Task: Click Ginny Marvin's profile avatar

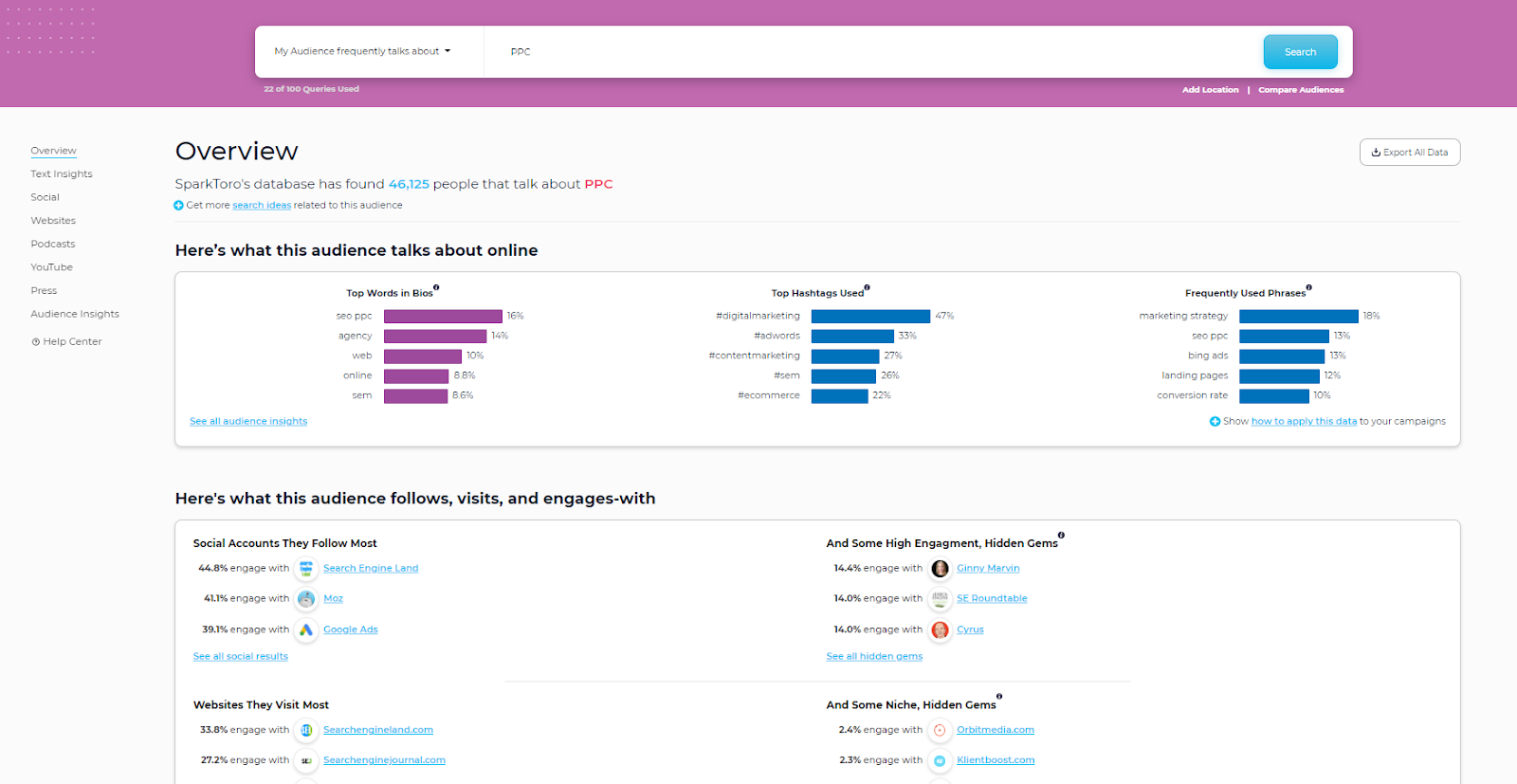Action: pos(940,569)
